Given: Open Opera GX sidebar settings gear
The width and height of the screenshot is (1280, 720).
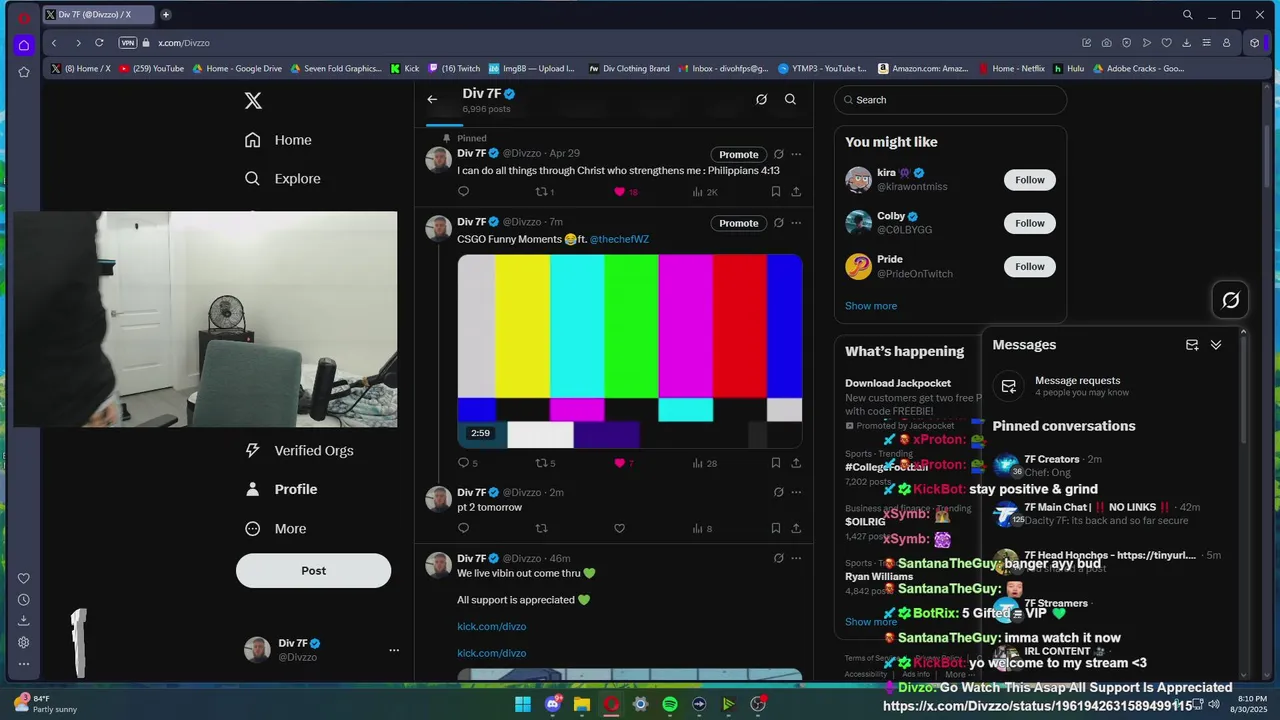Looking at the screenshot, I should [24, 642].
